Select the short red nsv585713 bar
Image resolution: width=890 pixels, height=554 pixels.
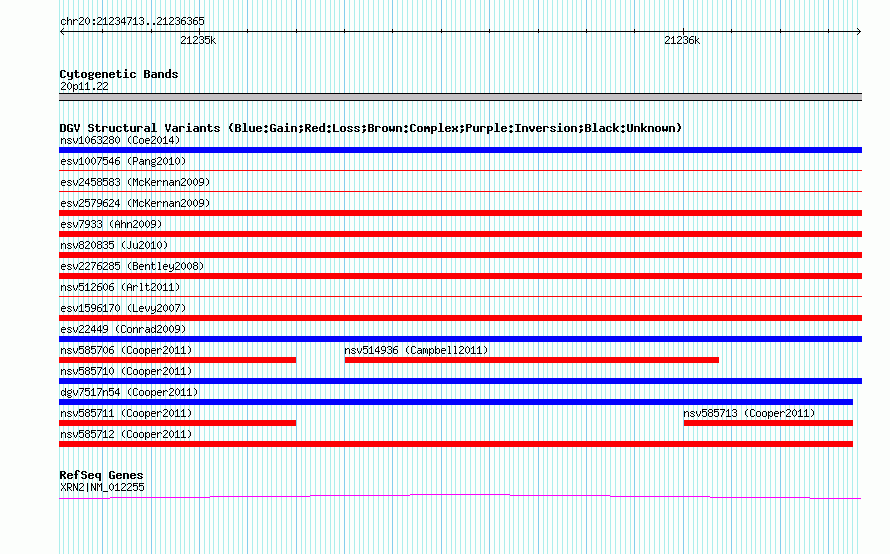point(769,423)
